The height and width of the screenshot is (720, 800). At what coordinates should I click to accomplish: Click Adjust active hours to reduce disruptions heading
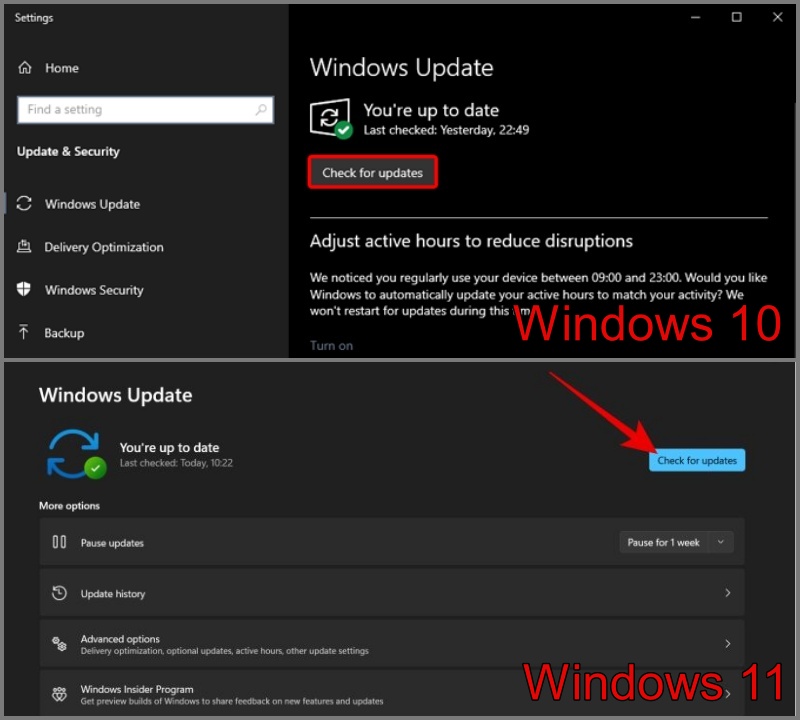[x=471, y=241]
